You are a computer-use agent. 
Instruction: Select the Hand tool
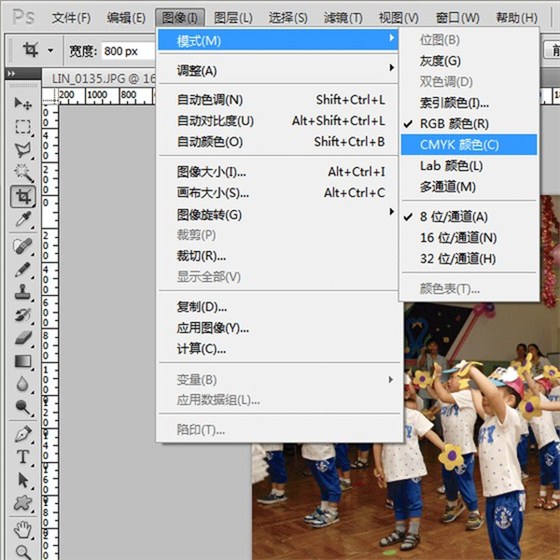click(23, 529)
